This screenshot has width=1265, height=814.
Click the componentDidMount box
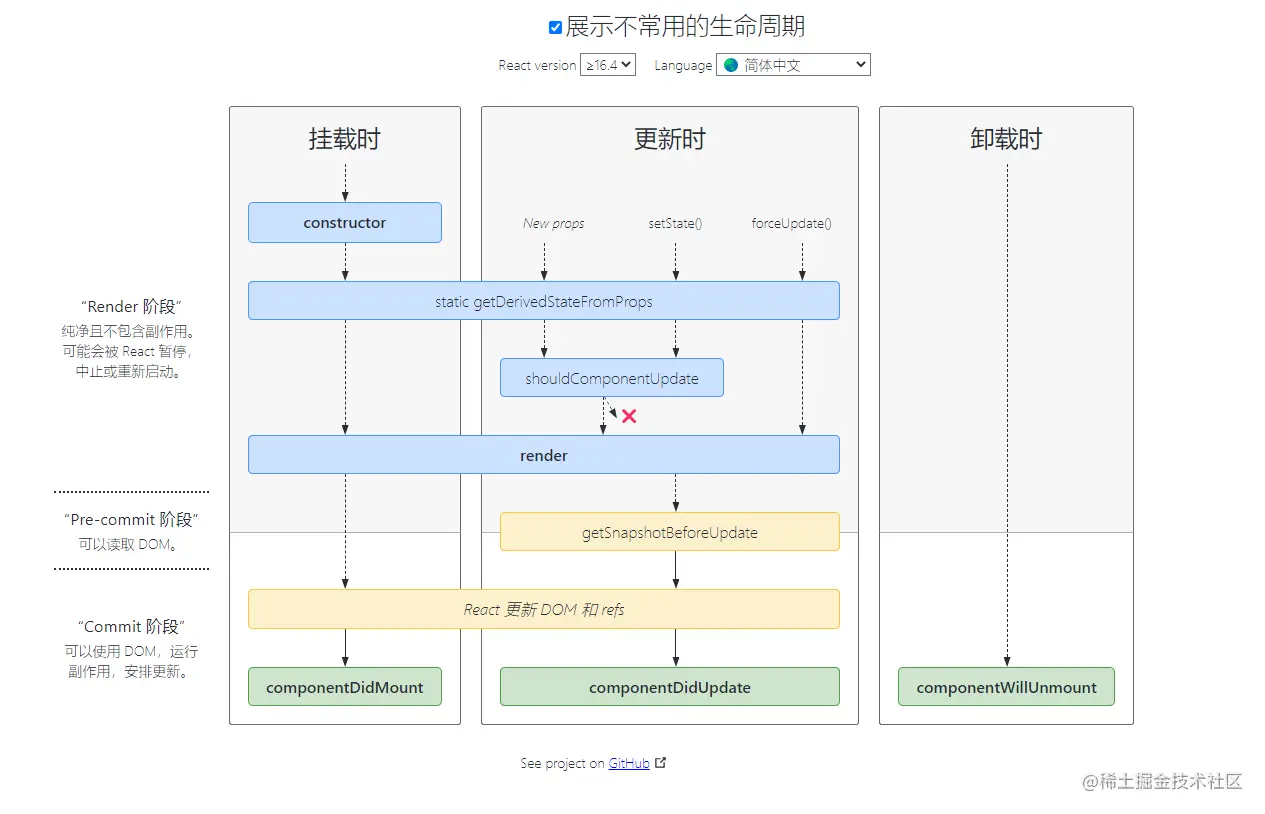click(345, 687)
